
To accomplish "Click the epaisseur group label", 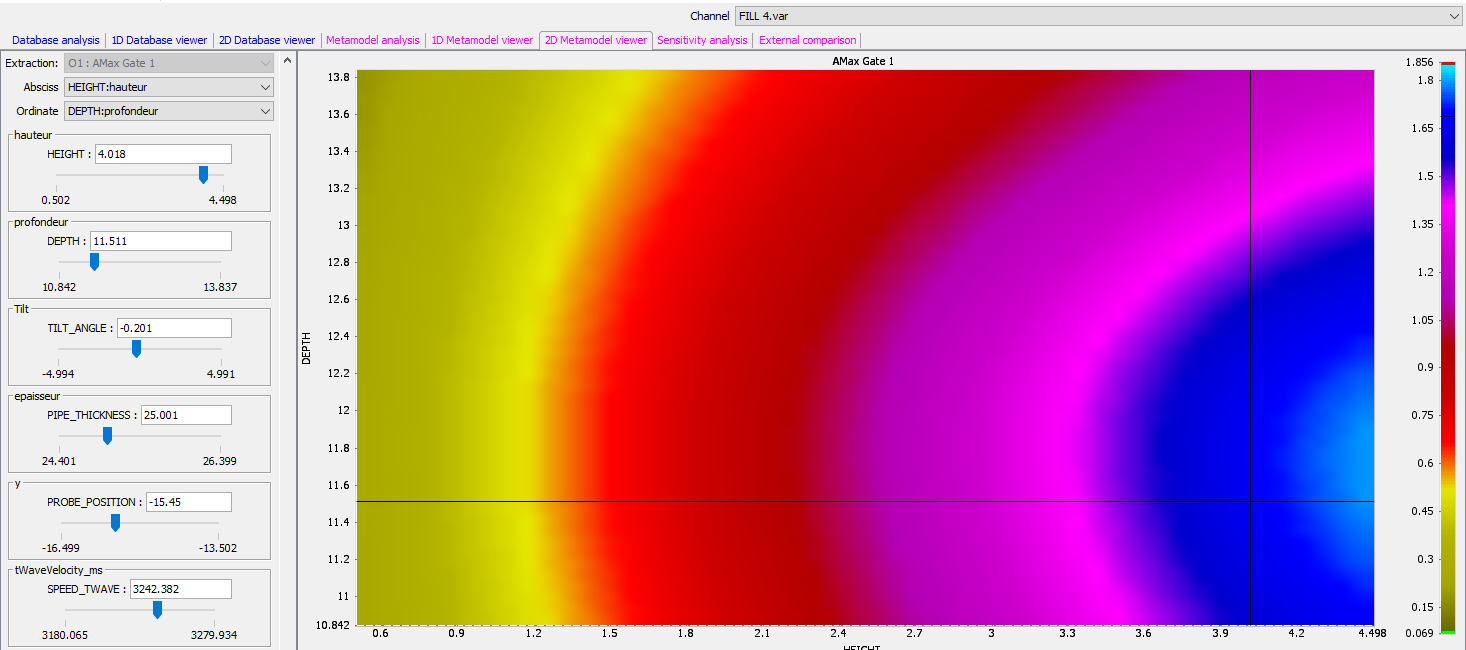I will [37, 396].
